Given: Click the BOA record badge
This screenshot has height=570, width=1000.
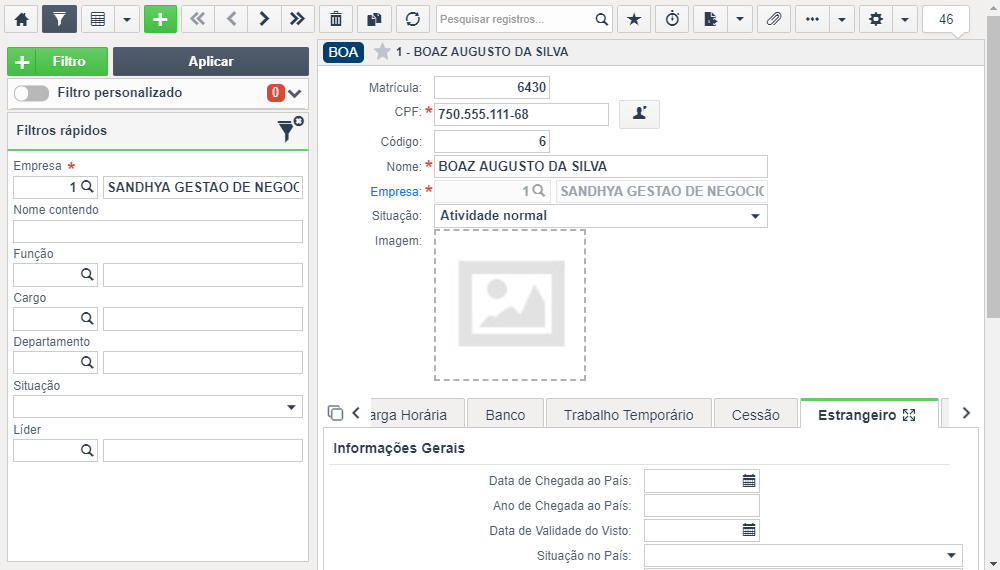Looking at the screenshot, I should click(343, 52).
